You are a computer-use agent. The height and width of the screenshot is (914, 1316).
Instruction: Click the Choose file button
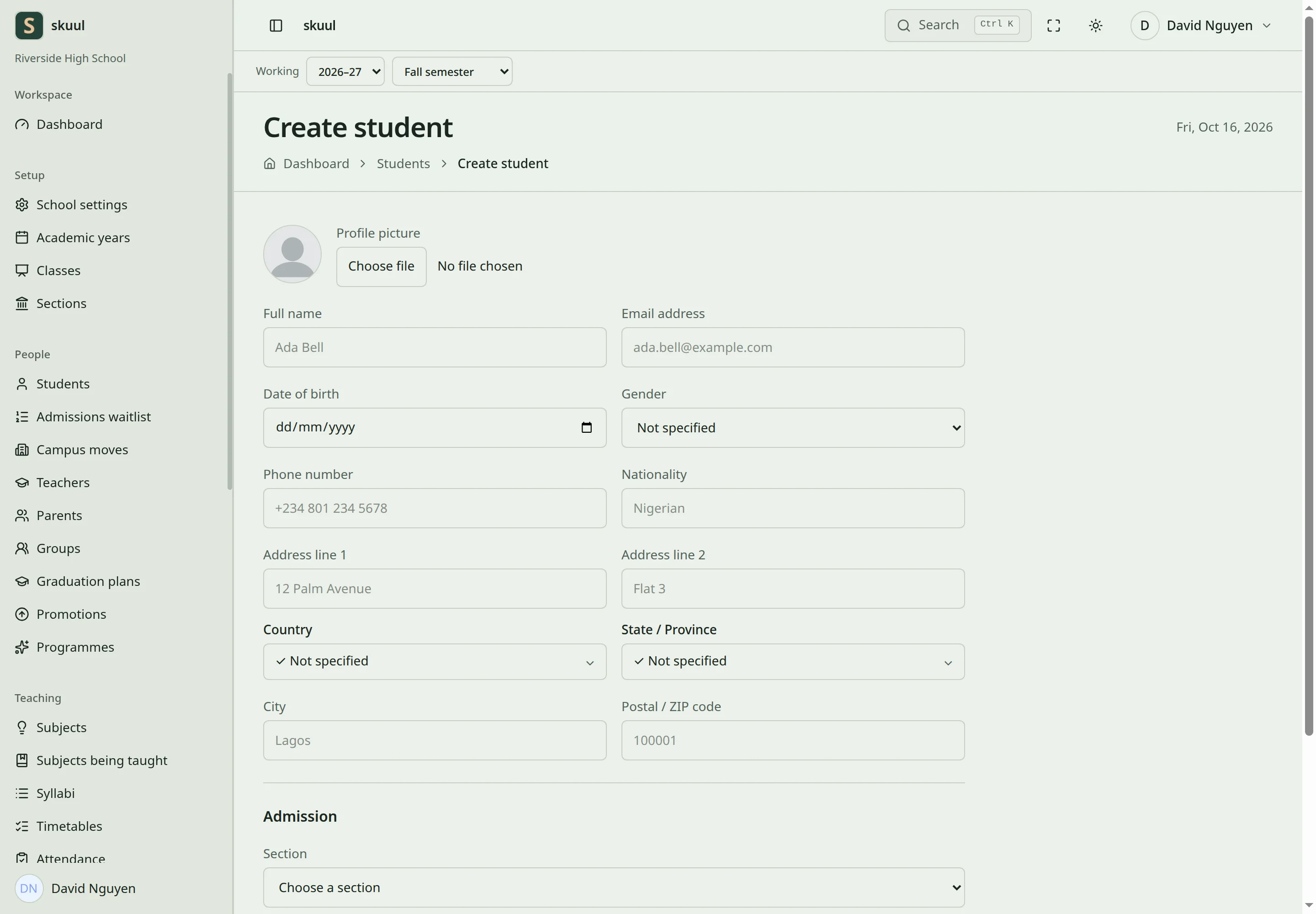[381, 266]
